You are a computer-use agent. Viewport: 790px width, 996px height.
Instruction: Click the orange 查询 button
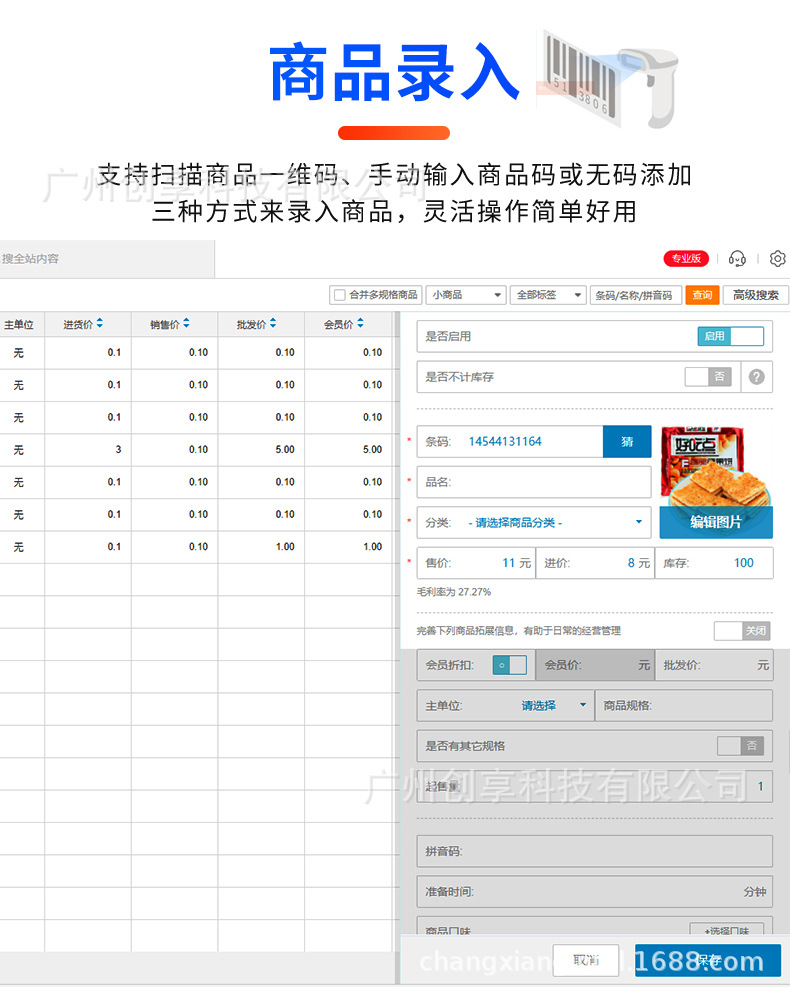click(x=702, y=295)
